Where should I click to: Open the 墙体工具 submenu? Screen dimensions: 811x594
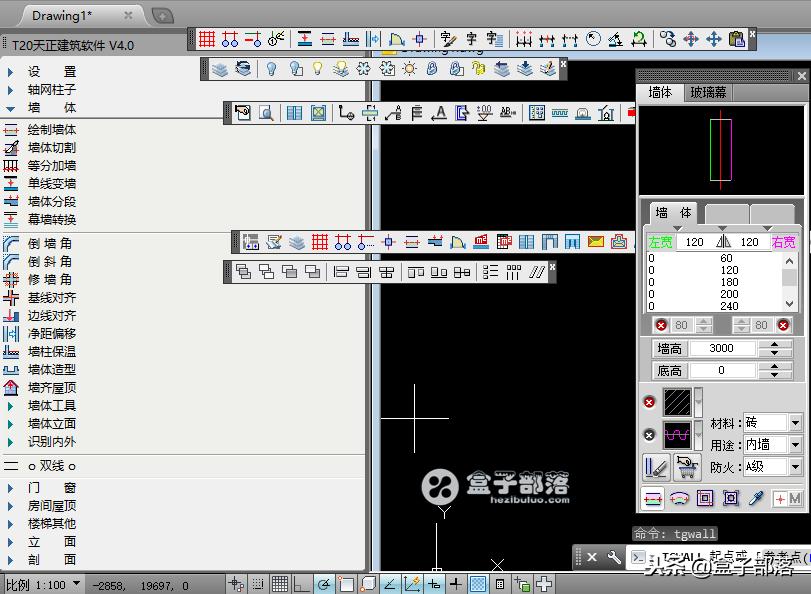tap(51, 406)
